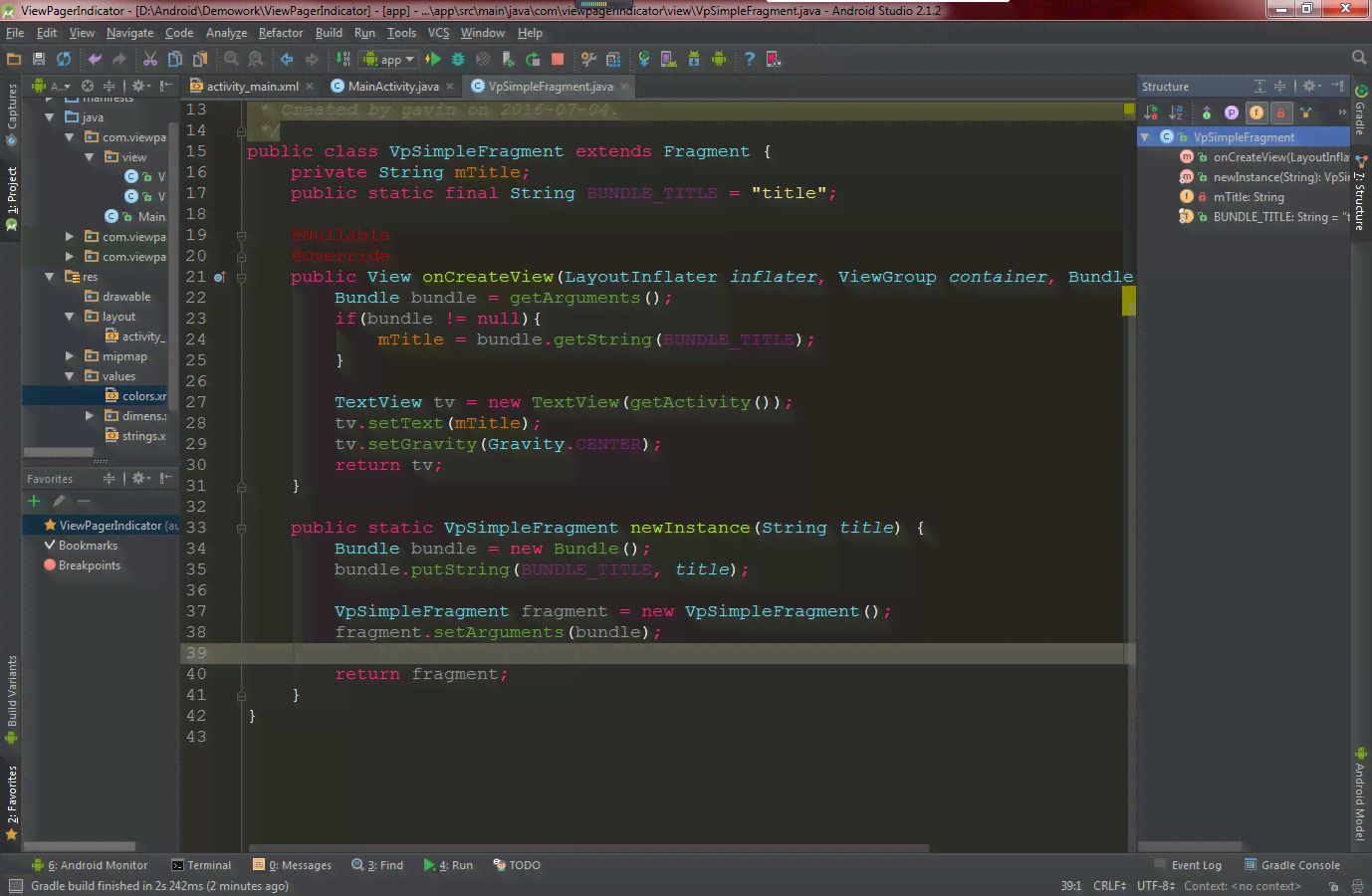This screenshot has height=896, width=1372.
Task: Add to favorites with green plus icon
Action: (x=34, y=502)
